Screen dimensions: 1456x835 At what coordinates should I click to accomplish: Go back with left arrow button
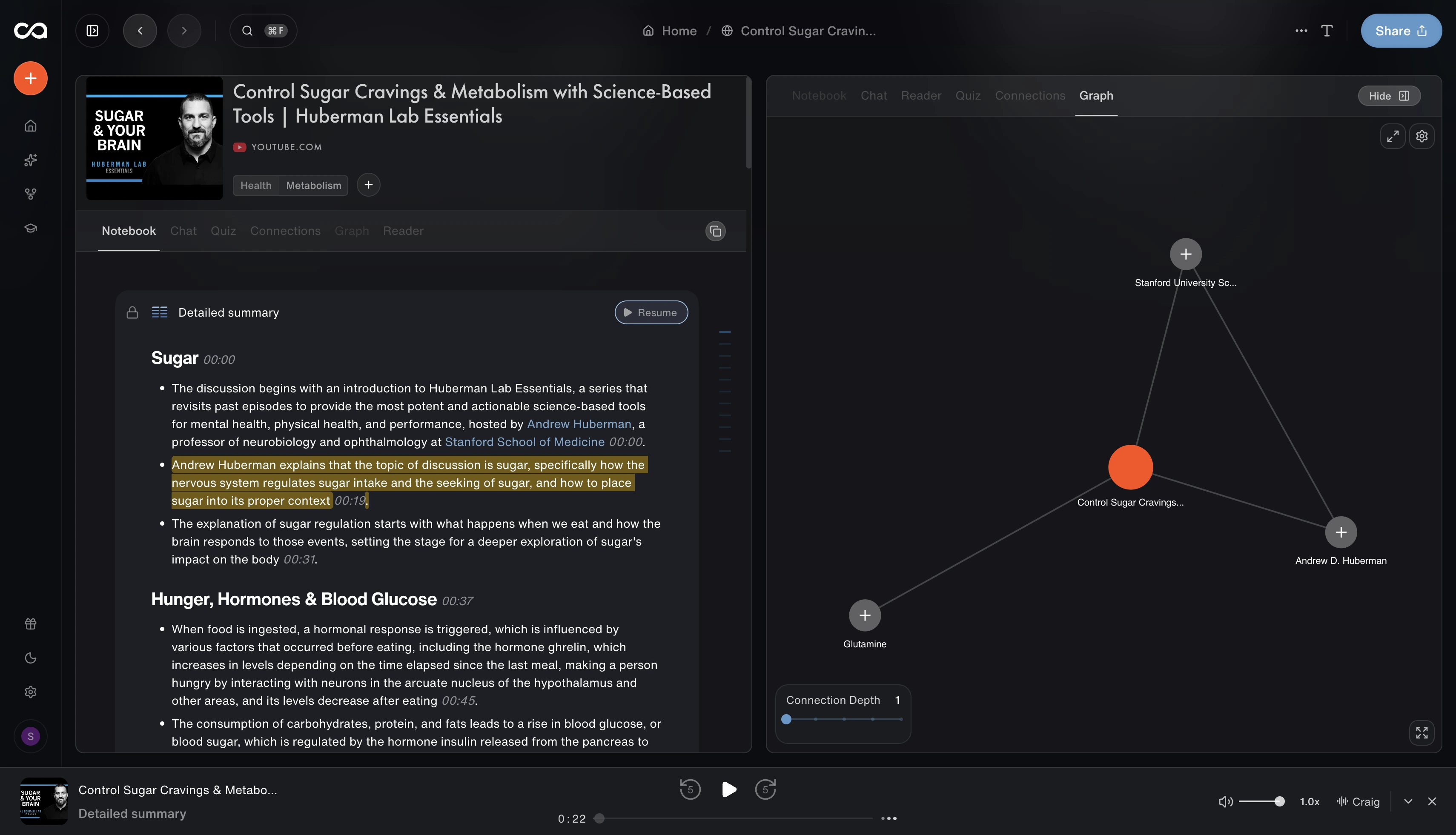tap(140, 30)
